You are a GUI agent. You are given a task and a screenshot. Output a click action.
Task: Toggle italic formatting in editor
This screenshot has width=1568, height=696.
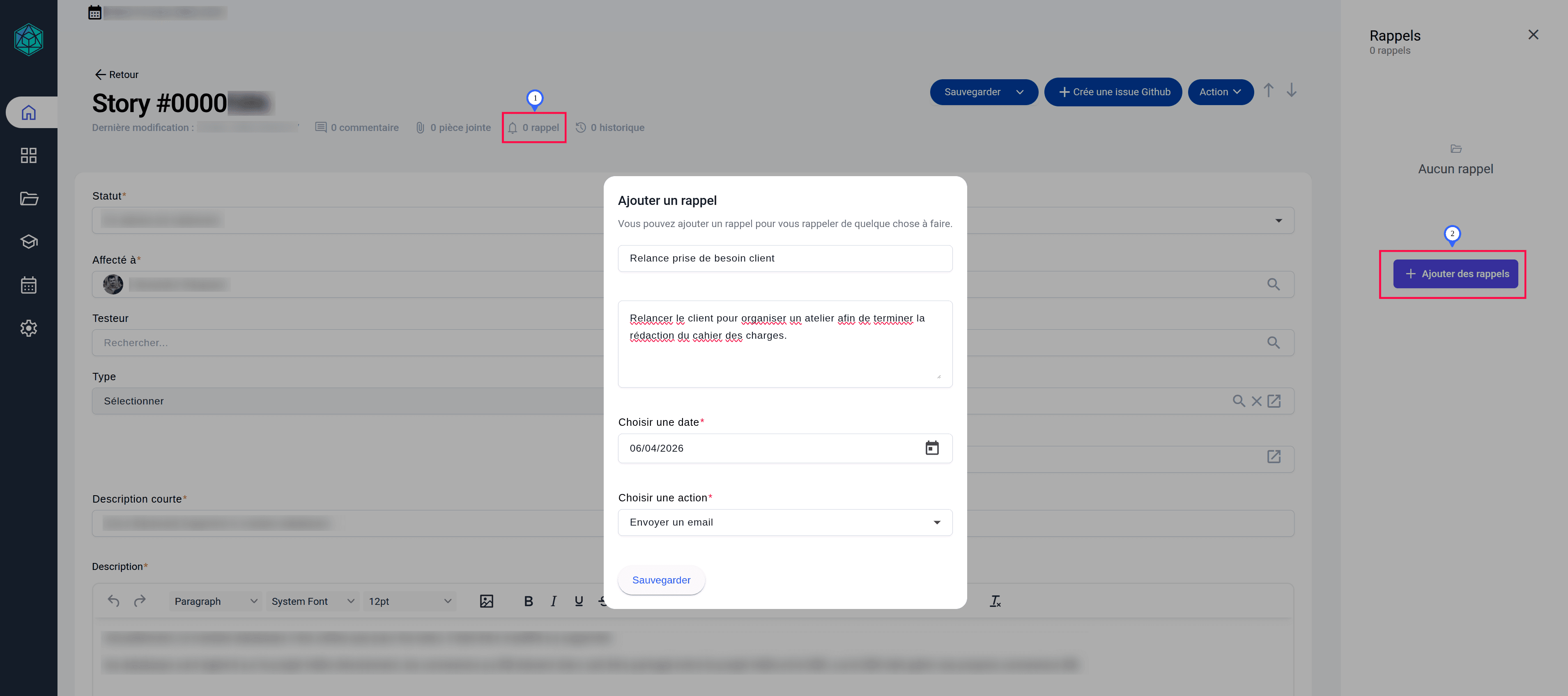[553, 601]
